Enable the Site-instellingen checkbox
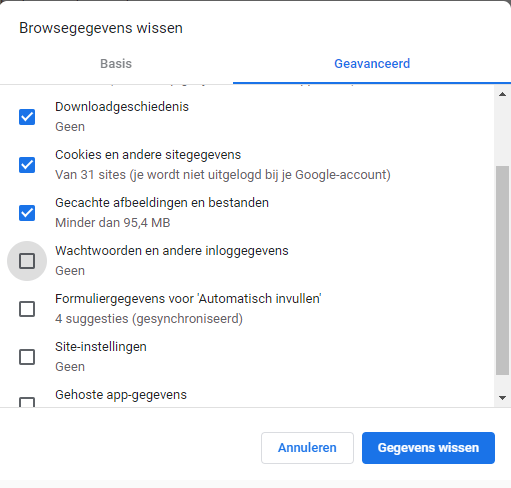The width and height of the screenshot is (511, 488). pyautogui.click(x=27, y=357)
